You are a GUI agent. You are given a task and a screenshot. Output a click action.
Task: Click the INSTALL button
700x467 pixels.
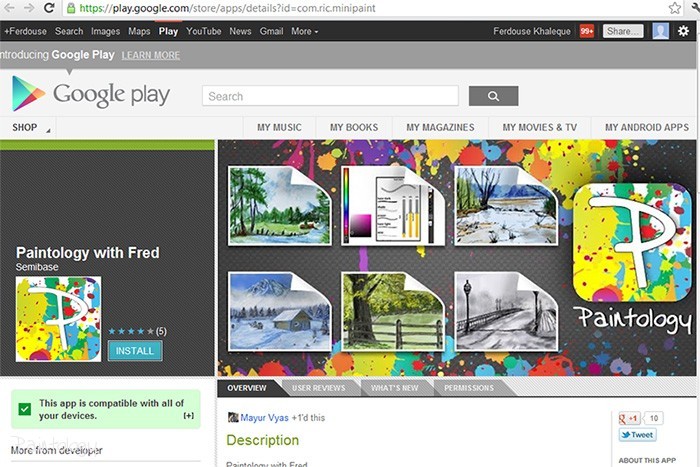pos(135,351)
